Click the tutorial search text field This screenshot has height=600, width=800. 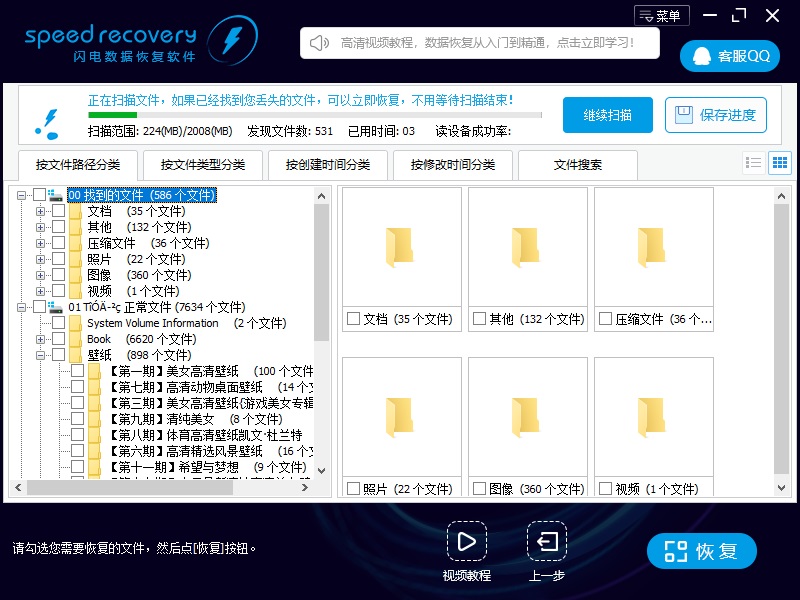(x=480, y=43)
